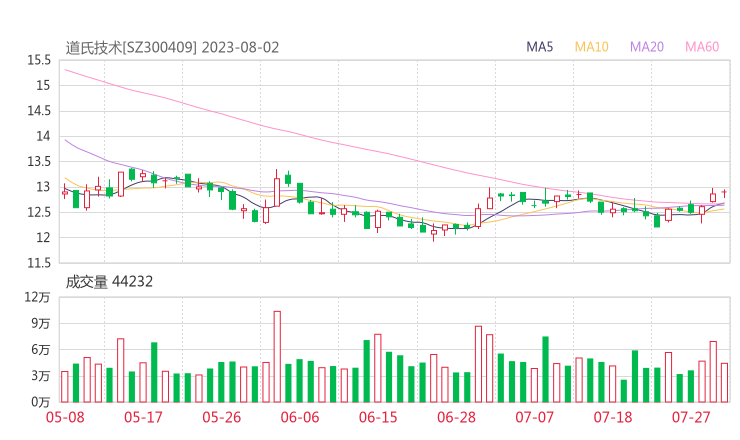Click the 14 price axis label
Screen dimensions: 740x440
(43, 136)
